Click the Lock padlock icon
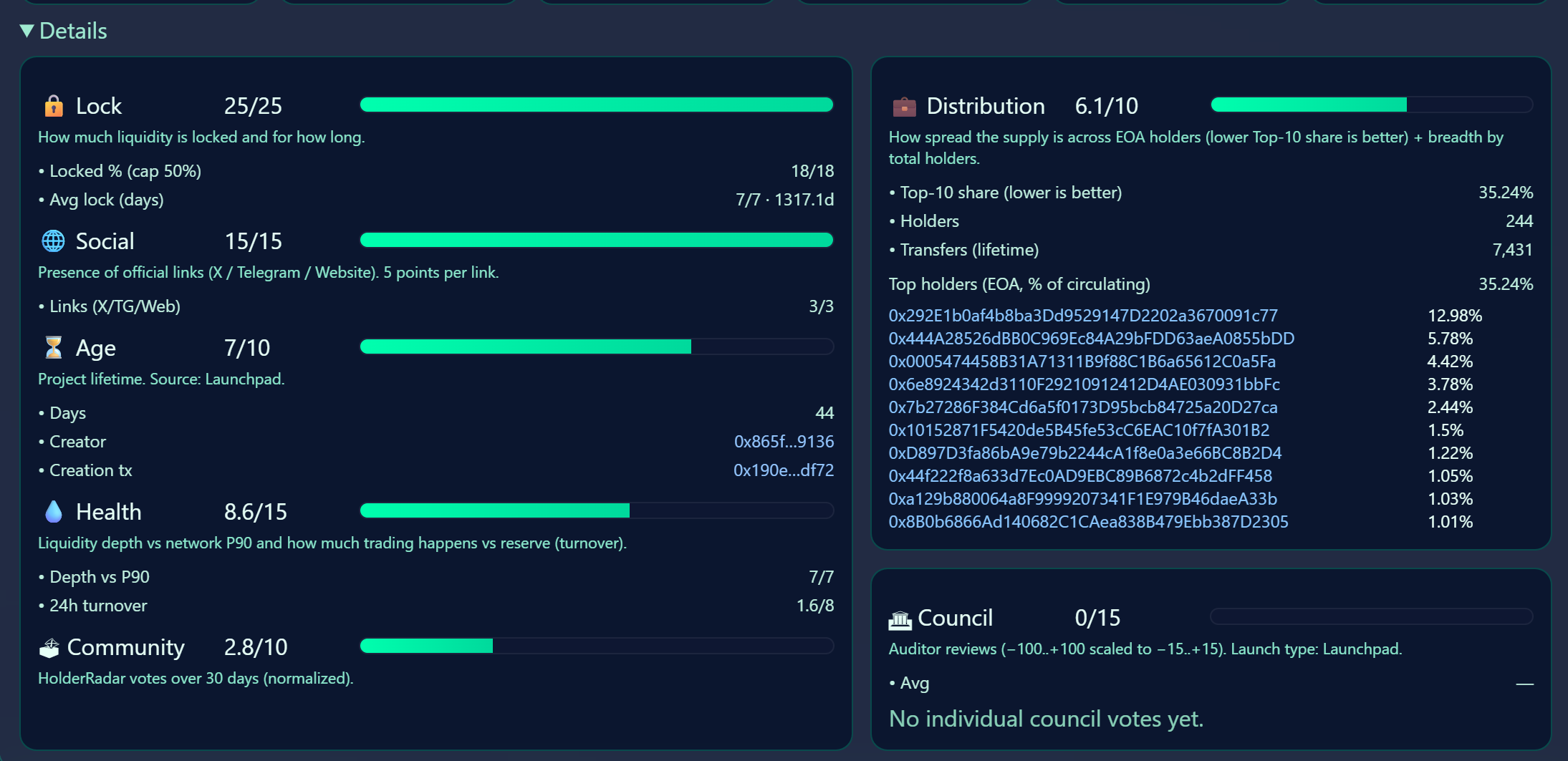1568x761 pixels. point(54,106)
